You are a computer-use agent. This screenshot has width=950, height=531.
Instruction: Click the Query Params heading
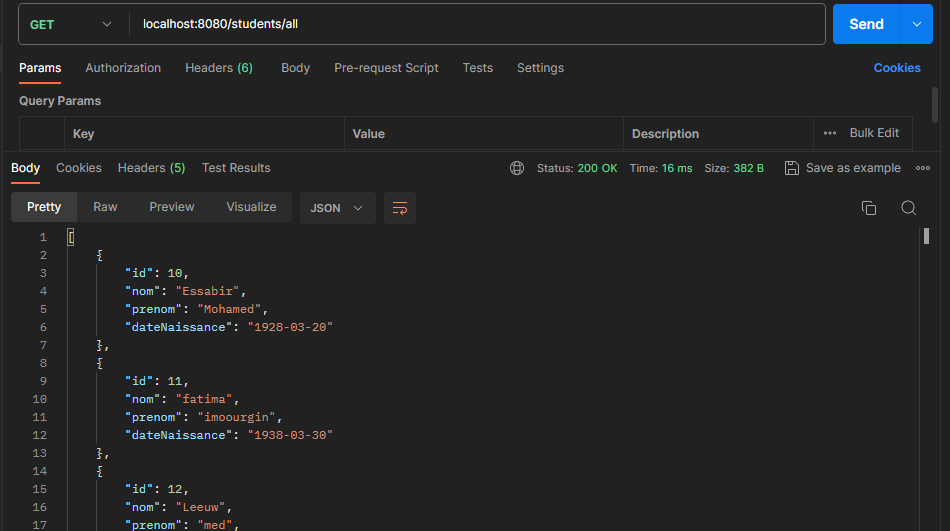pos(60,101)
